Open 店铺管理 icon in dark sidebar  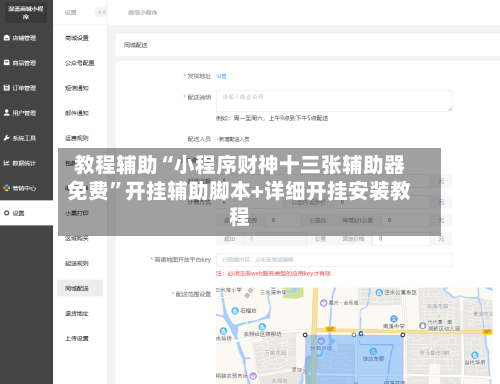[6, 38]
